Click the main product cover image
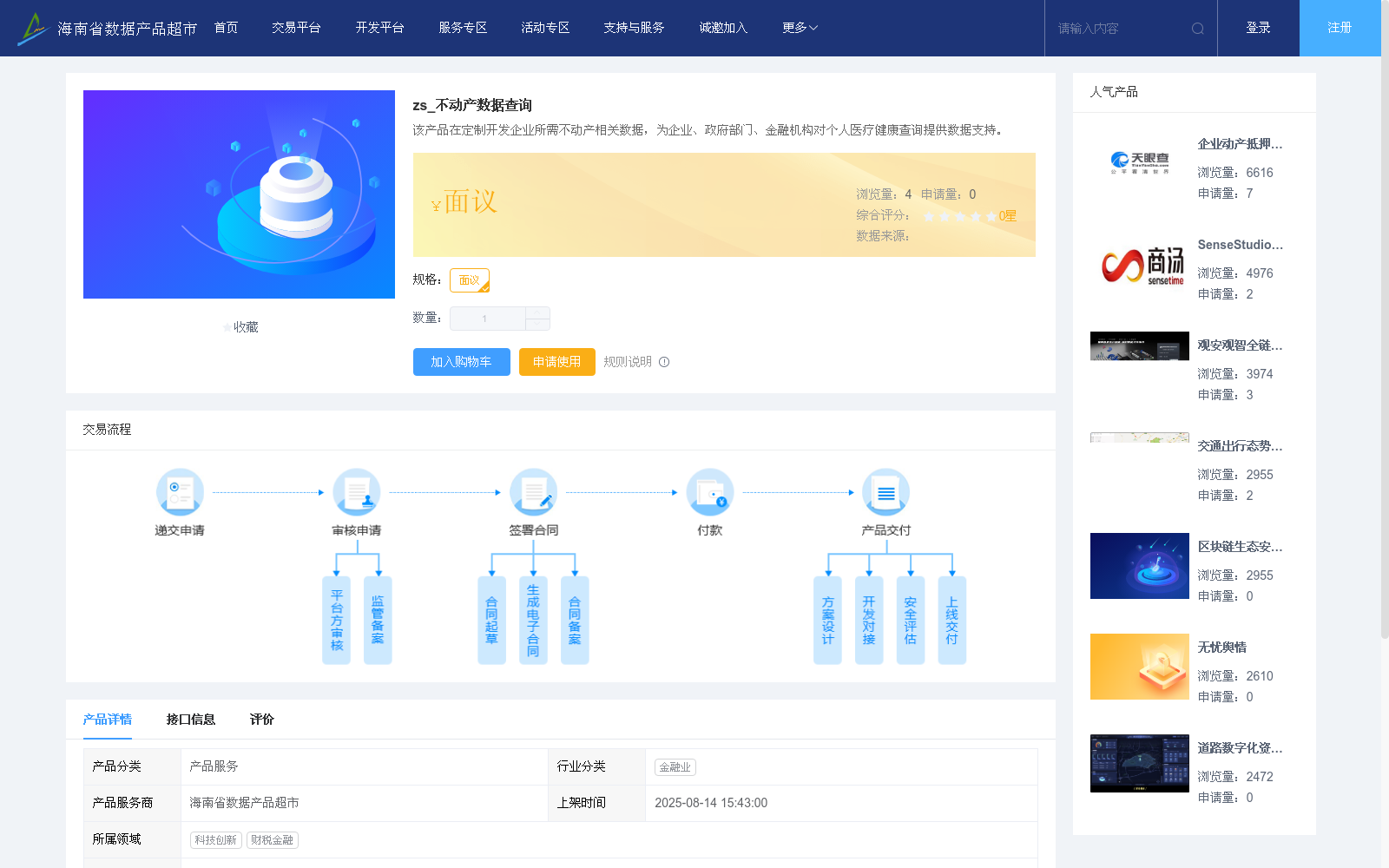The width and height of the screenshot is (1389, 868). [x=239, y=194]
